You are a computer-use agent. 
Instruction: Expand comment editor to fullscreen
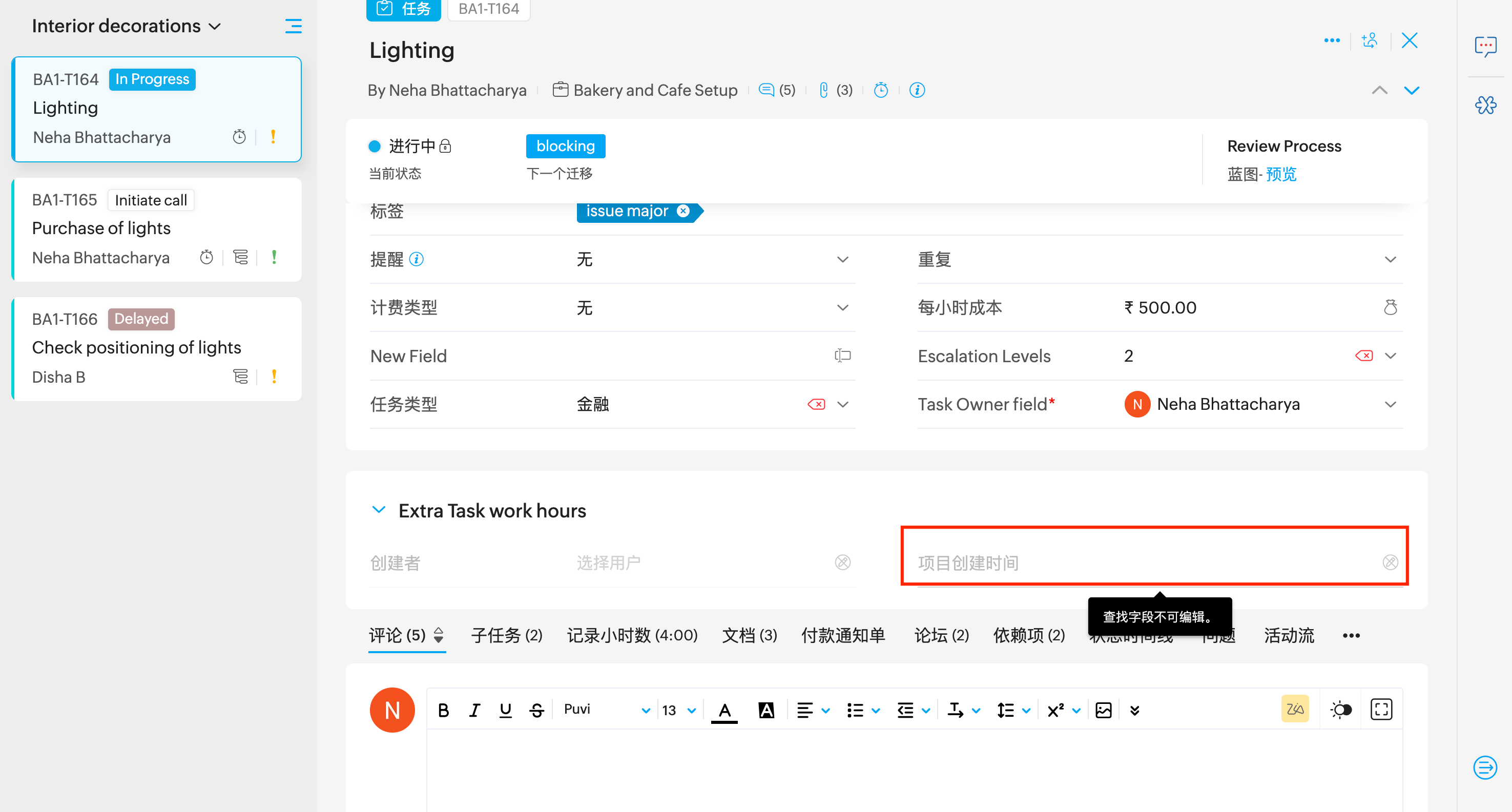pyautogui.click(x=1381, y=710)
